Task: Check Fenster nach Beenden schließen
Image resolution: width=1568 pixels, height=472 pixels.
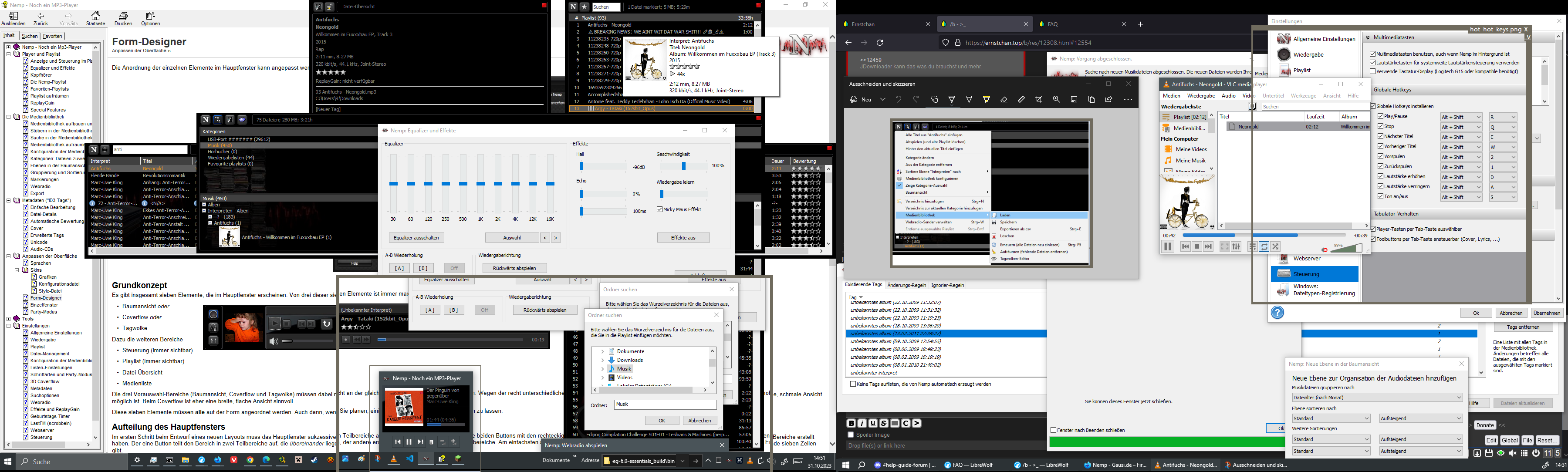Action: click(x=1053, y=431)
